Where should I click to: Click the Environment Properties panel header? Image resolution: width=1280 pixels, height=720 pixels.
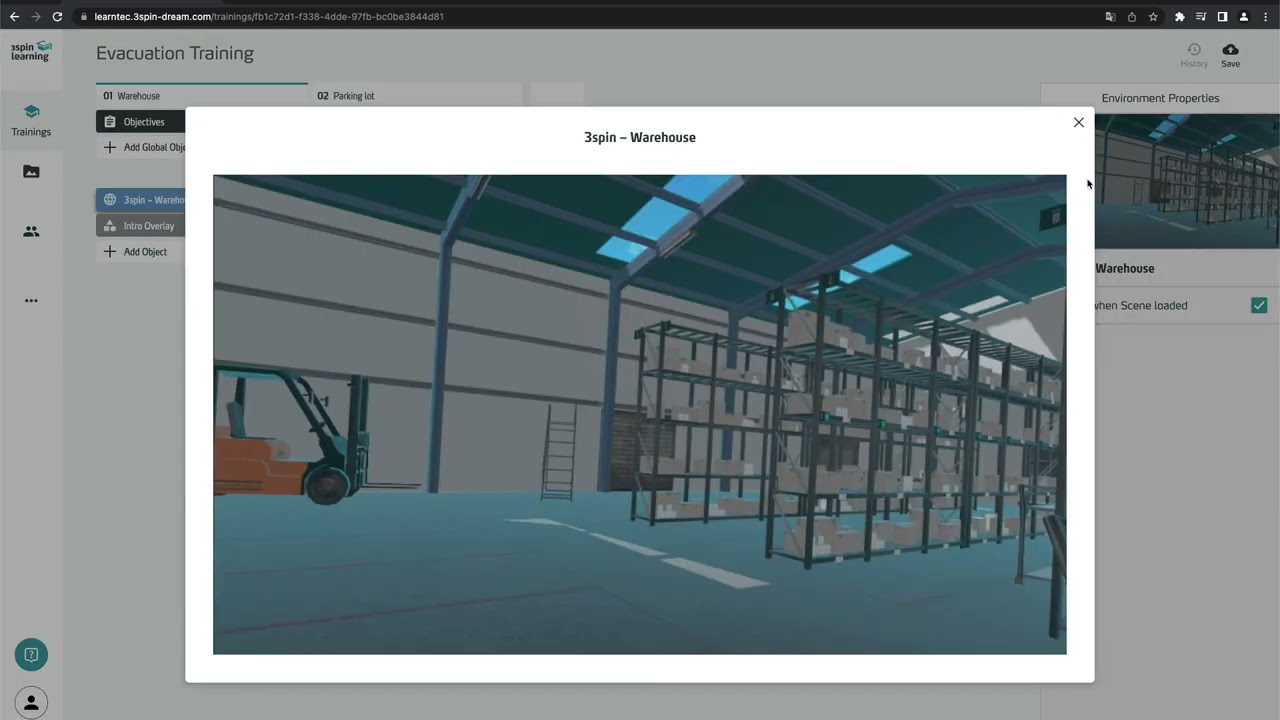pyautogui.click(x=1160, y=98)
